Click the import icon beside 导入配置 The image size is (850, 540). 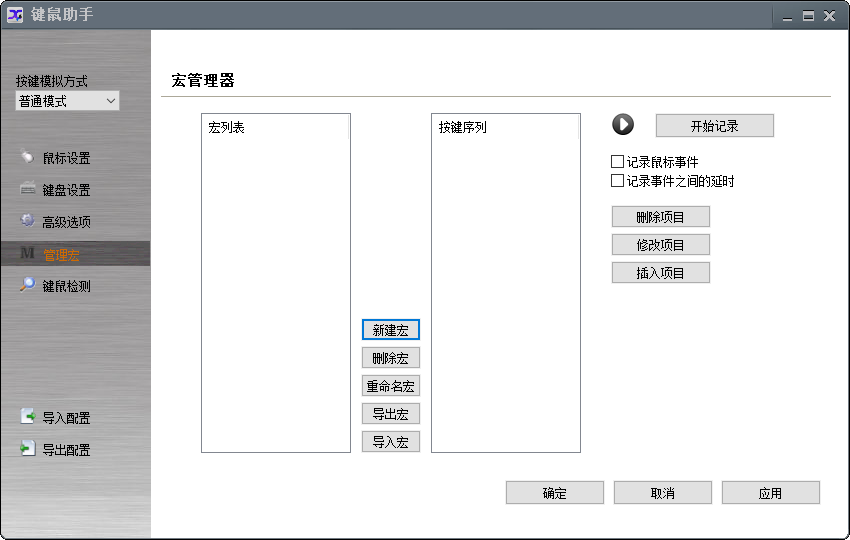pos(28,416)
